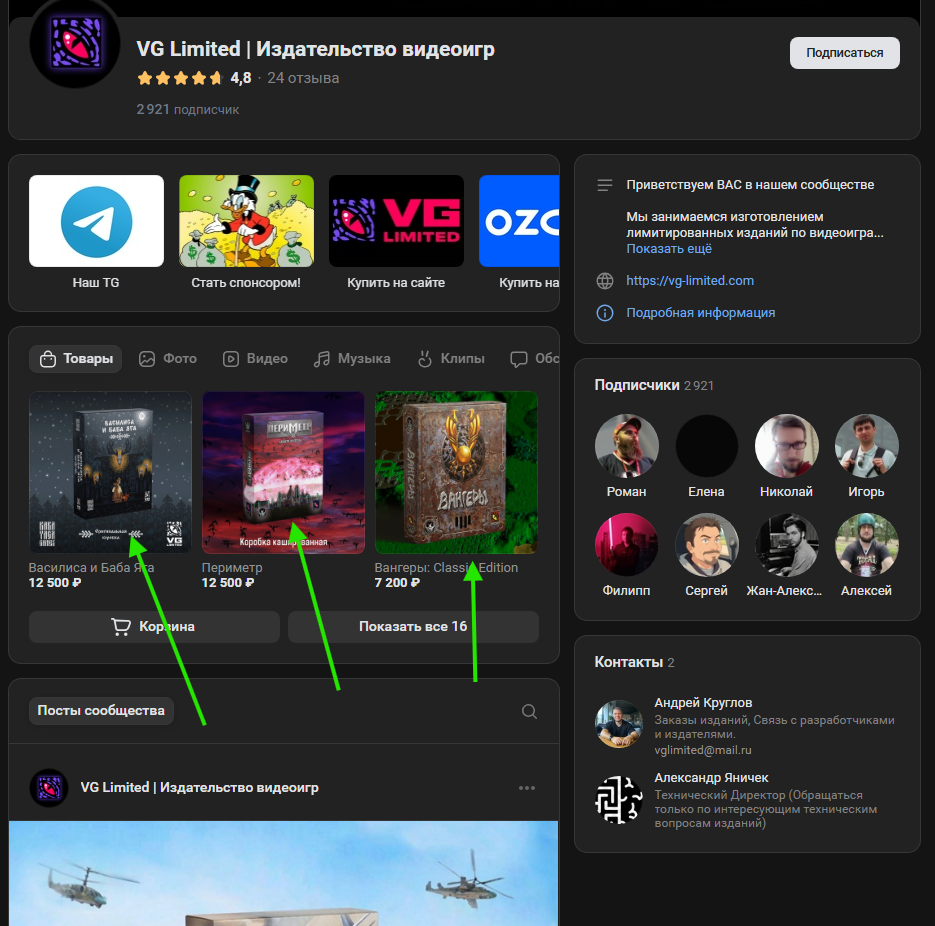The image size is (935, 926).
Task: Click the Подписаться button
Action: 844,53
